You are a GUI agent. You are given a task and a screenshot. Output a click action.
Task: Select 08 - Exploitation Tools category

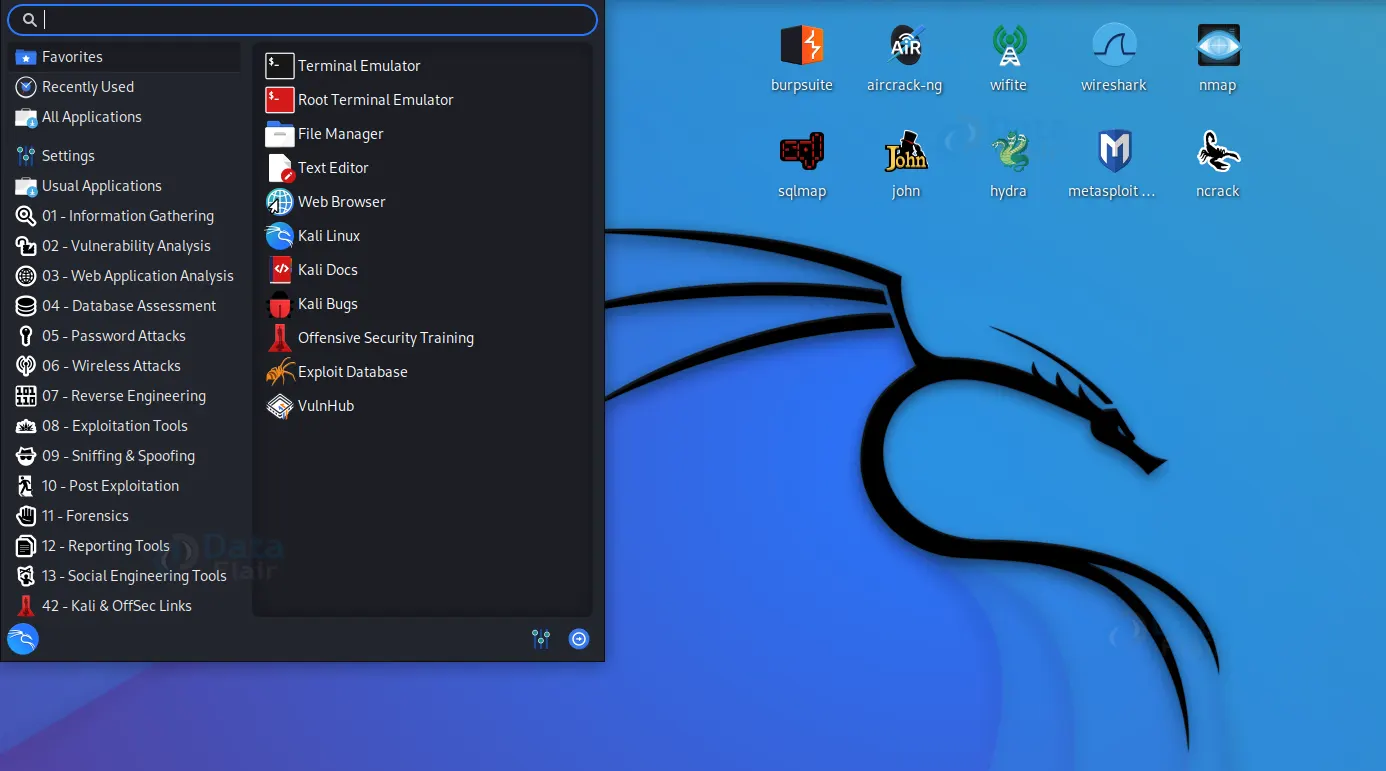click(124, 426)
